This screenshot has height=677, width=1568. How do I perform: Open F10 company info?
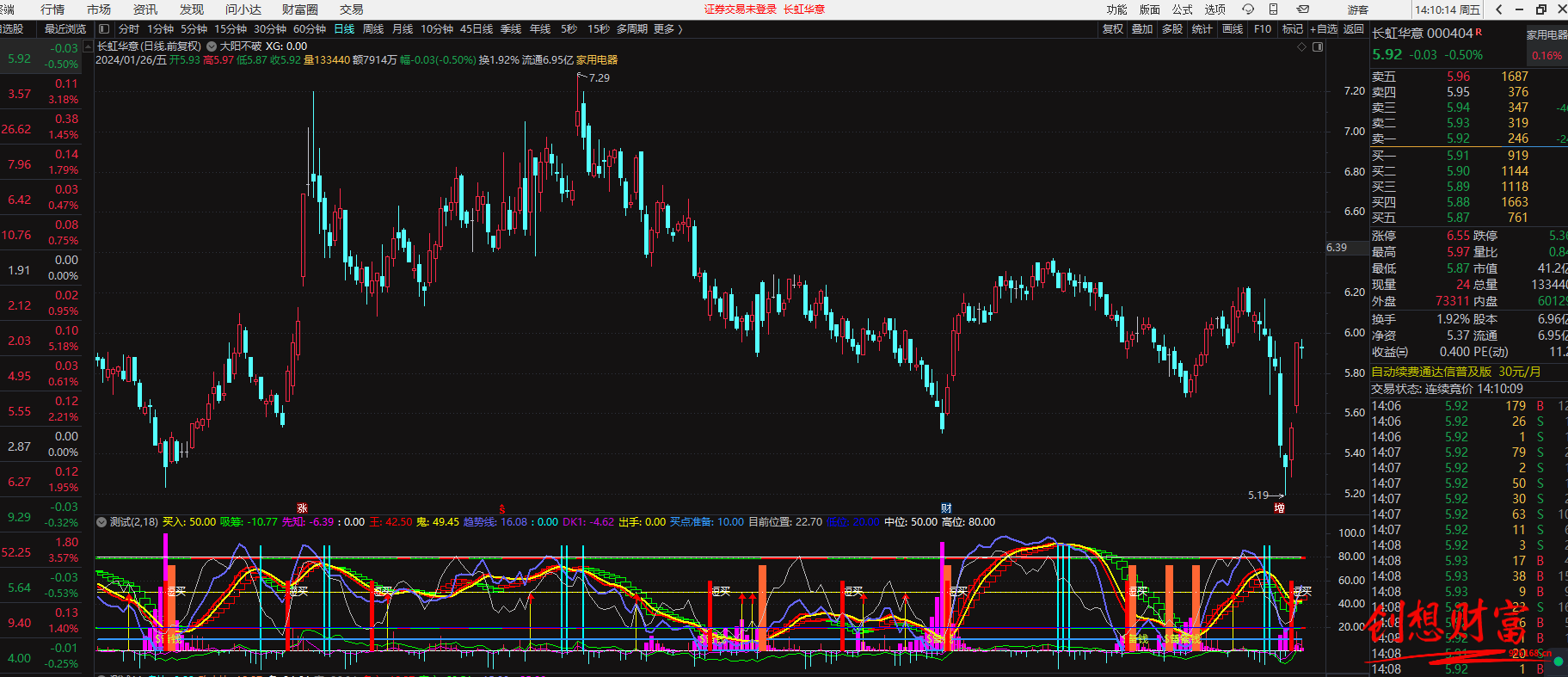(1263, 29)
